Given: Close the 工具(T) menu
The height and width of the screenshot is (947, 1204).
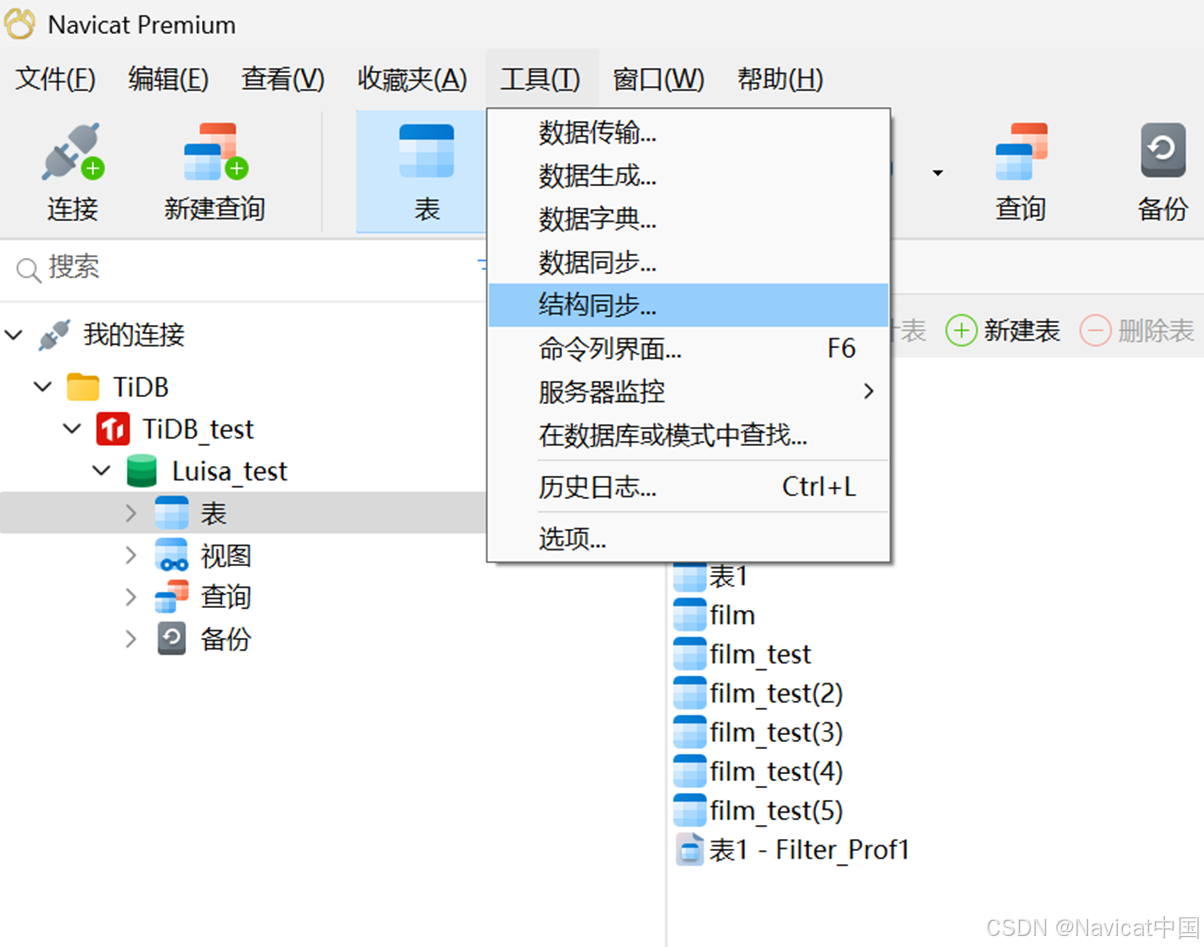Looking at the screenshot, I should coord(541,79).
